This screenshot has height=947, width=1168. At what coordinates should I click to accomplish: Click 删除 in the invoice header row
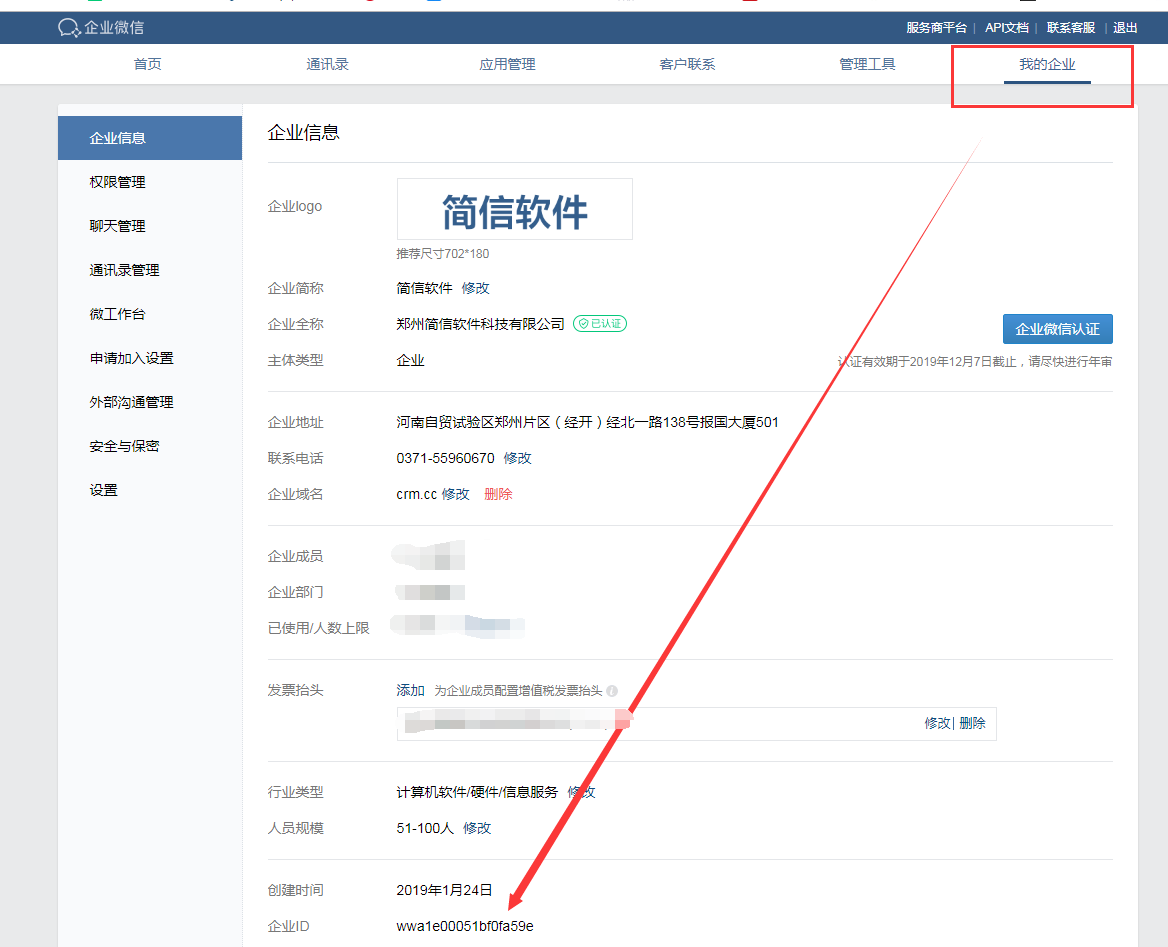pyautogui.click(x=973, y=723)
